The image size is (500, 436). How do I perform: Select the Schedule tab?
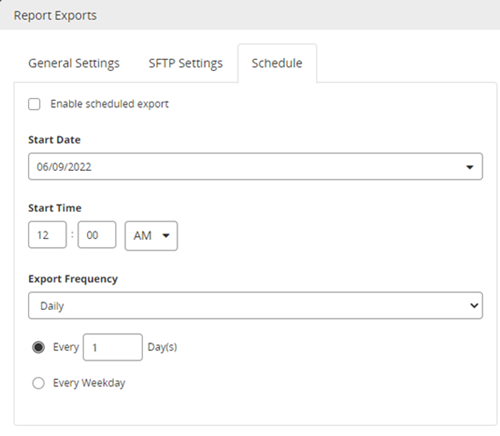[x=277, y=63]
